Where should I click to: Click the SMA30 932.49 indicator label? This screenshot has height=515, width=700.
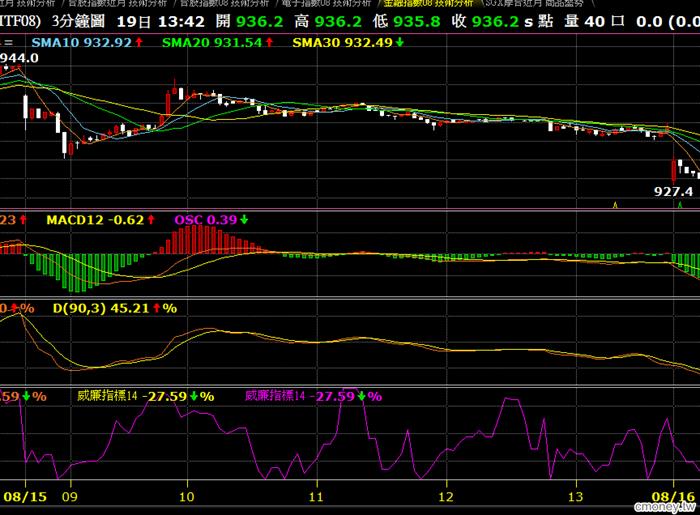(342, 42)
